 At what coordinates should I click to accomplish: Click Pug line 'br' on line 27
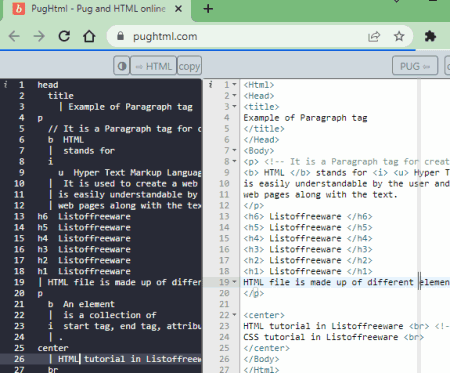(53, 369)
